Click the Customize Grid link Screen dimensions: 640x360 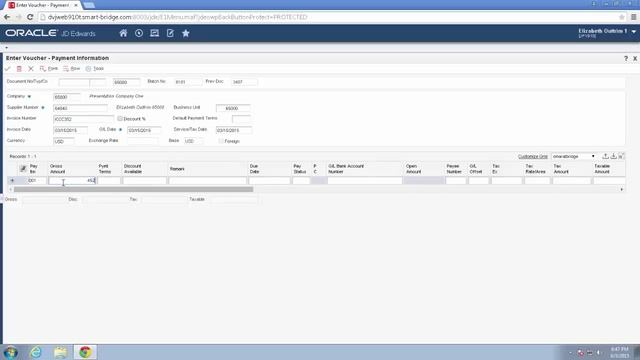tap(533, 157)
